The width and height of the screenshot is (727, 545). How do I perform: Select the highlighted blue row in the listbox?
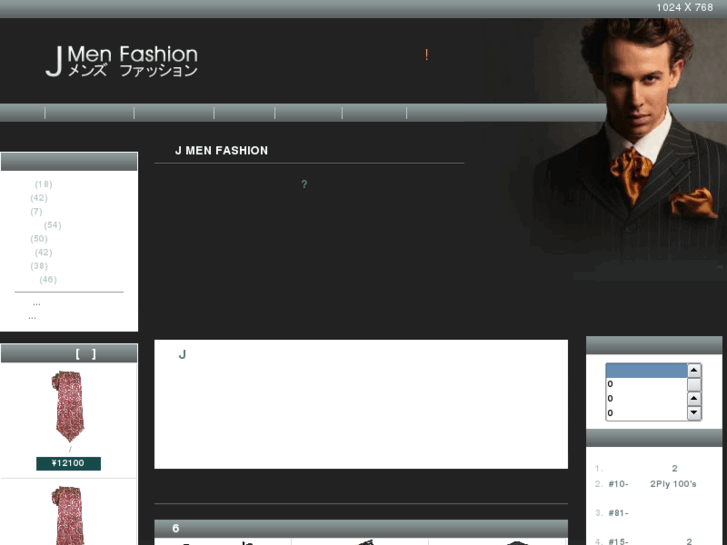646,371
